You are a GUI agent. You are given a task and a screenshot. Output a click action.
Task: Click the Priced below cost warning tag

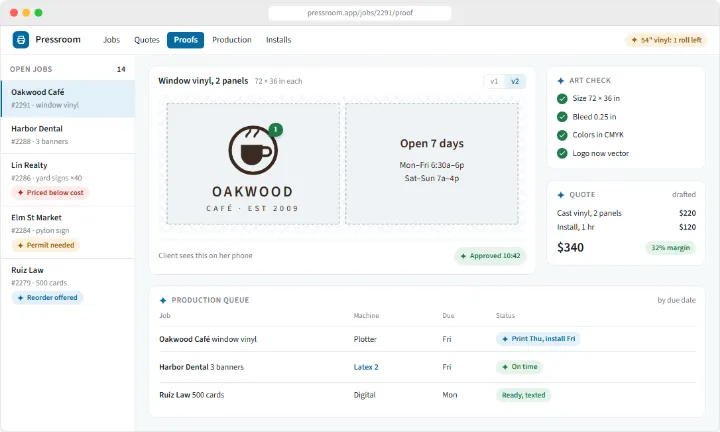[x=51, y=193]
